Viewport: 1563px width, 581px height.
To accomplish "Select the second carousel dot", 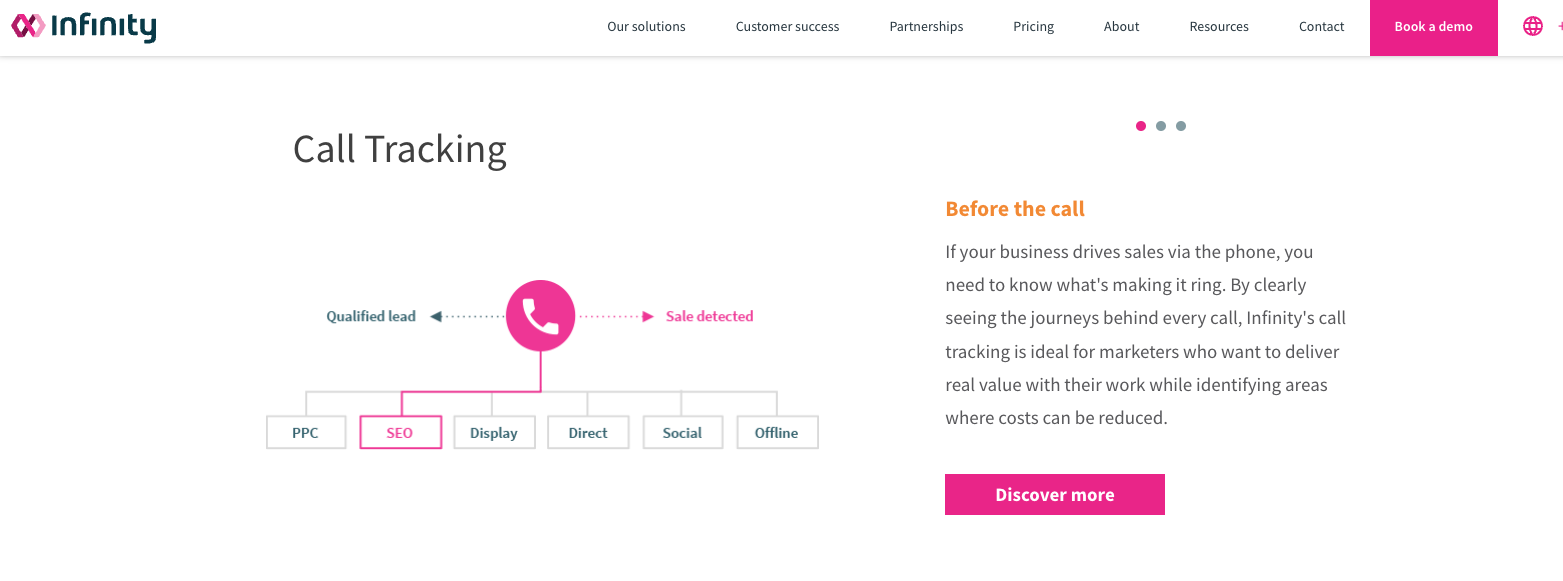I will [x=1161, y=126].
